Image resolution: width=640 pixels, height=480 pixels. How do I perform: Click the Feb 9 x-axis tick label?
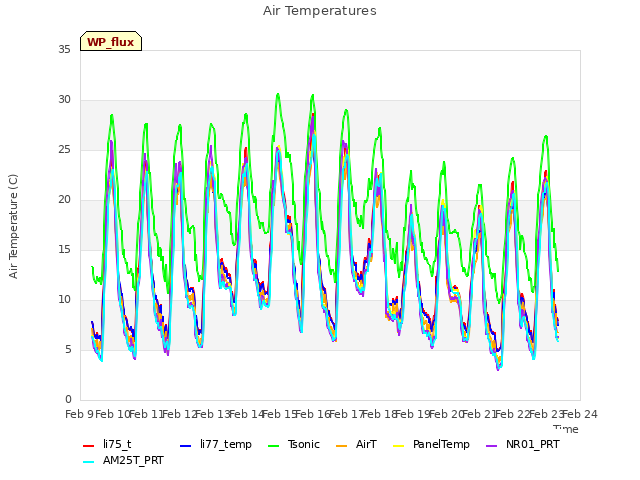point(79,414)
